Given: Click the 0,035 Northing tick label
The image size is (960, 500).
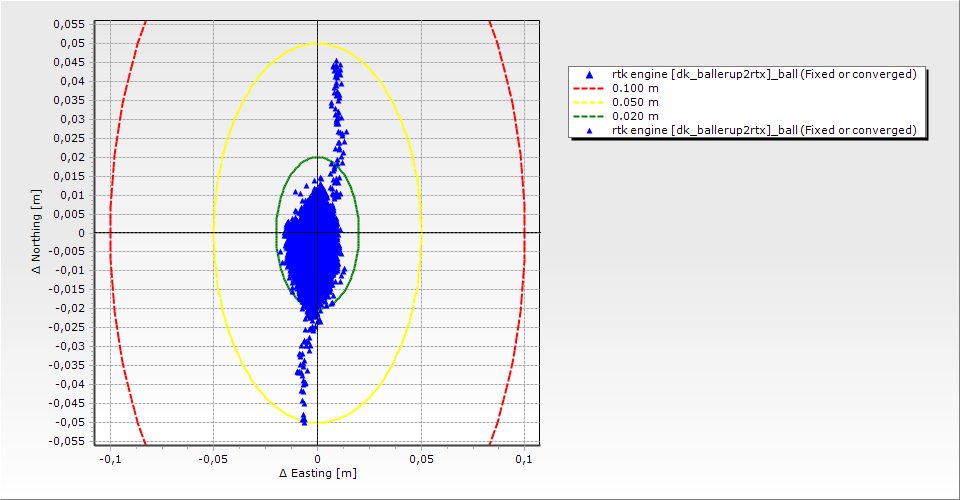Looking at the screenshot, I should point(69,100).
